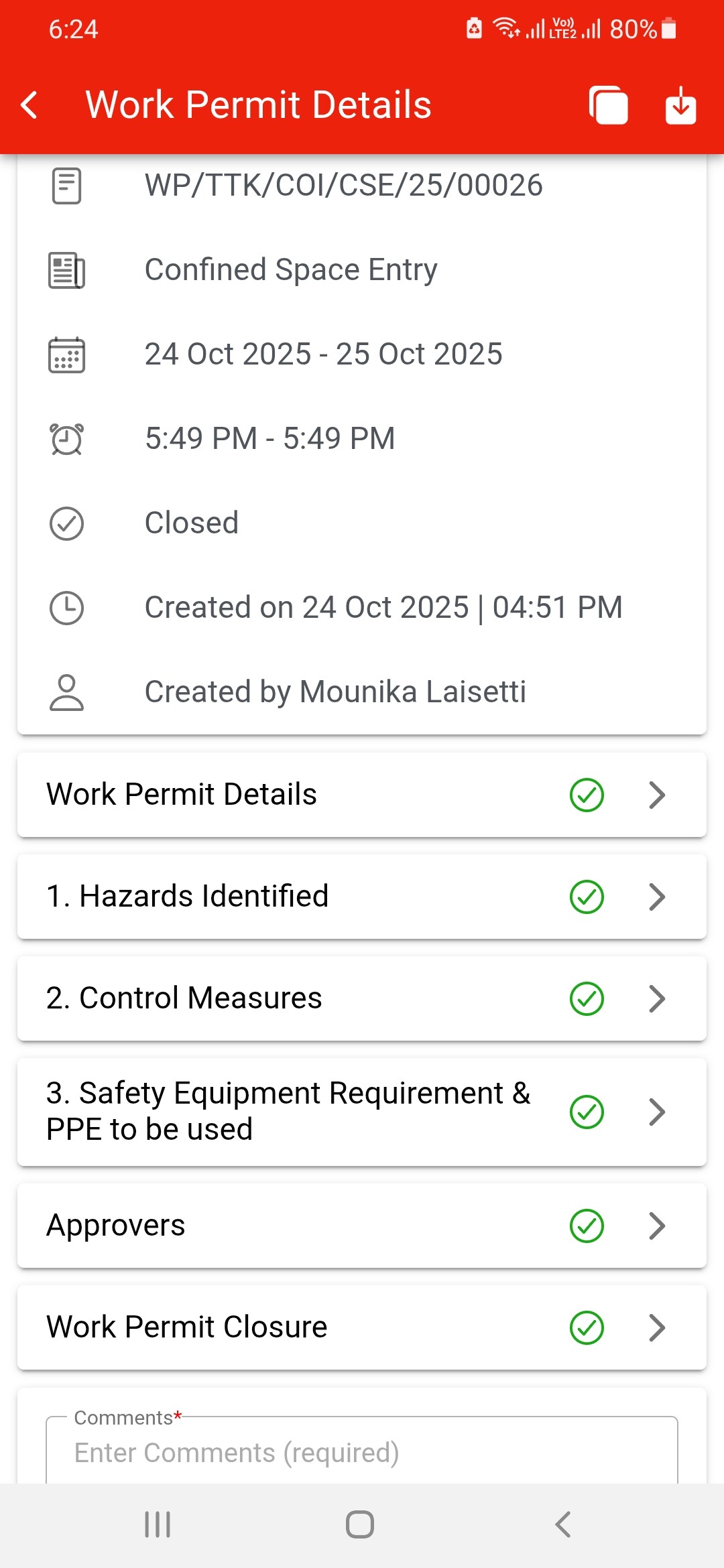Tap Android recent apps button
Viewport: 724px width, 1568px height.
pyautogui.click(x=158, y=1524)
